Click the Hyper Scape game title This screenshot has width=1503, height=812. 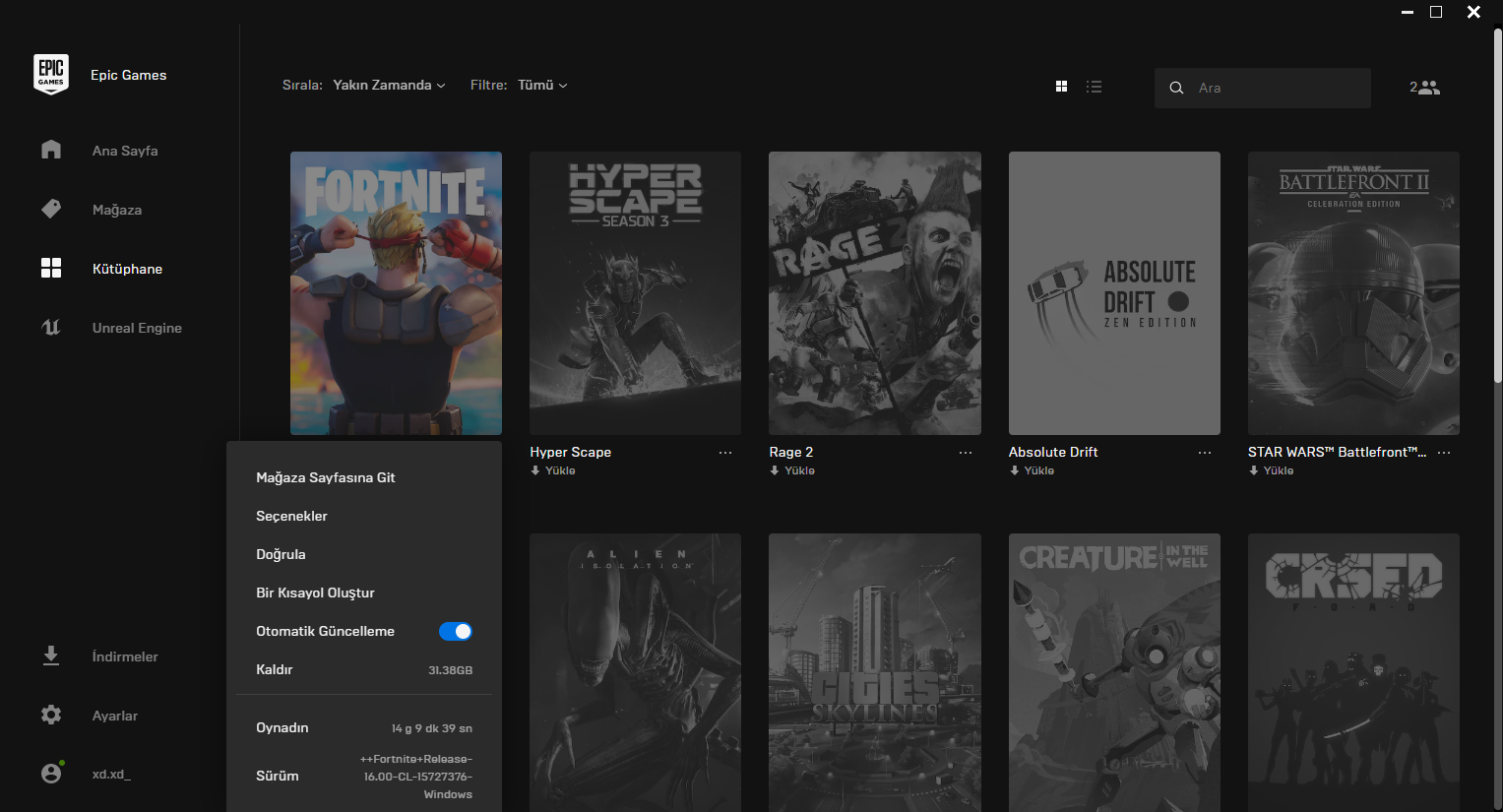(x=571, y=452)
